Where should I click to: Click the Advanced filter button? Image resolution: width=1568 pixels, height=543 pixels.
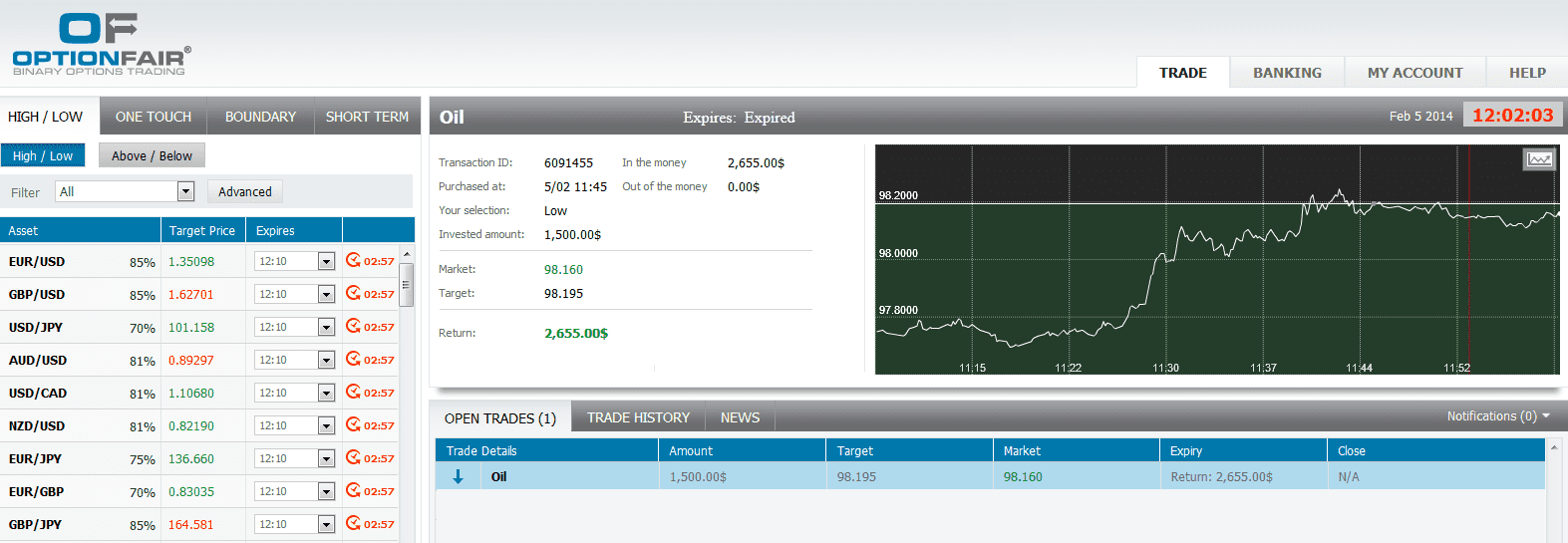(x=244, y=191)
